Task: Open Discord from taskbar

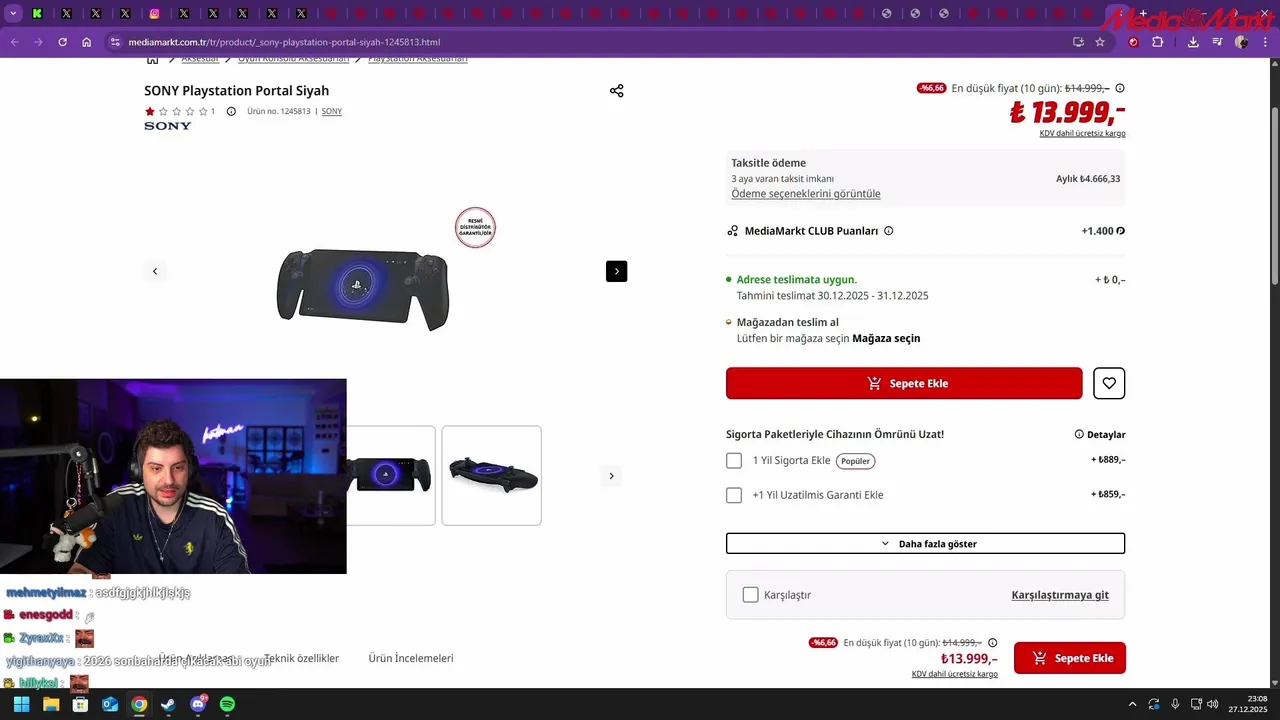Action: click(198, 704)
